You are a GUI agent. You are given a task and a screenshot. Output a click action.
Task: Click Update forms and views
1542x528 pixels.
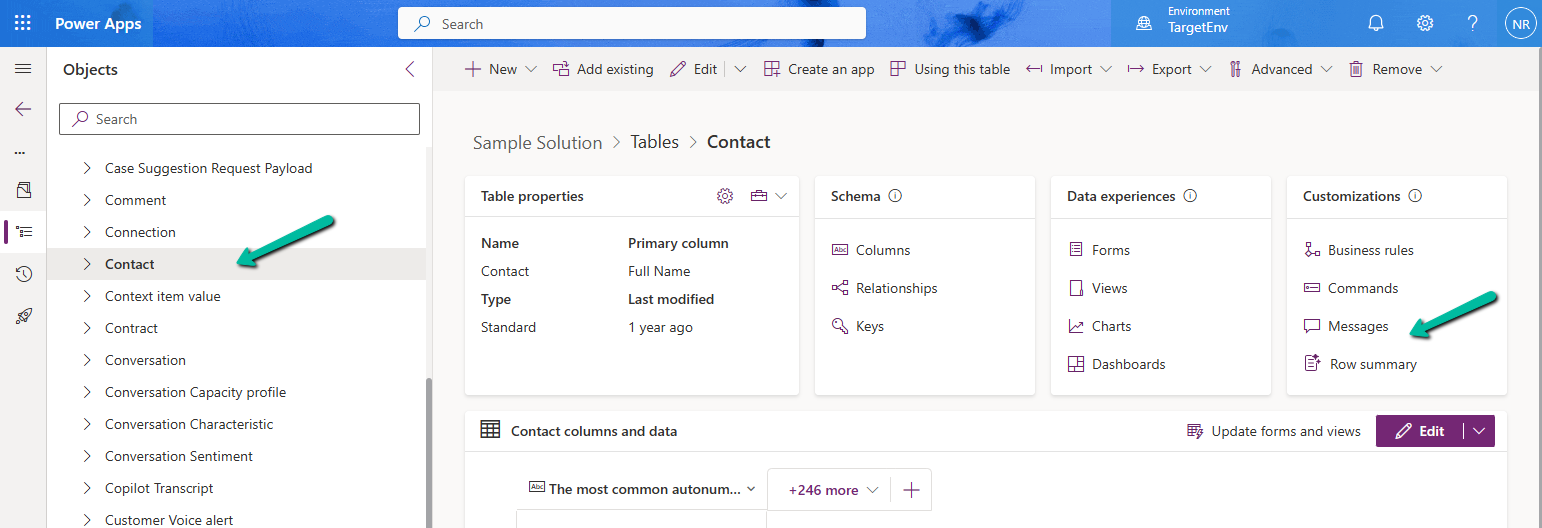coord(1273,431)
